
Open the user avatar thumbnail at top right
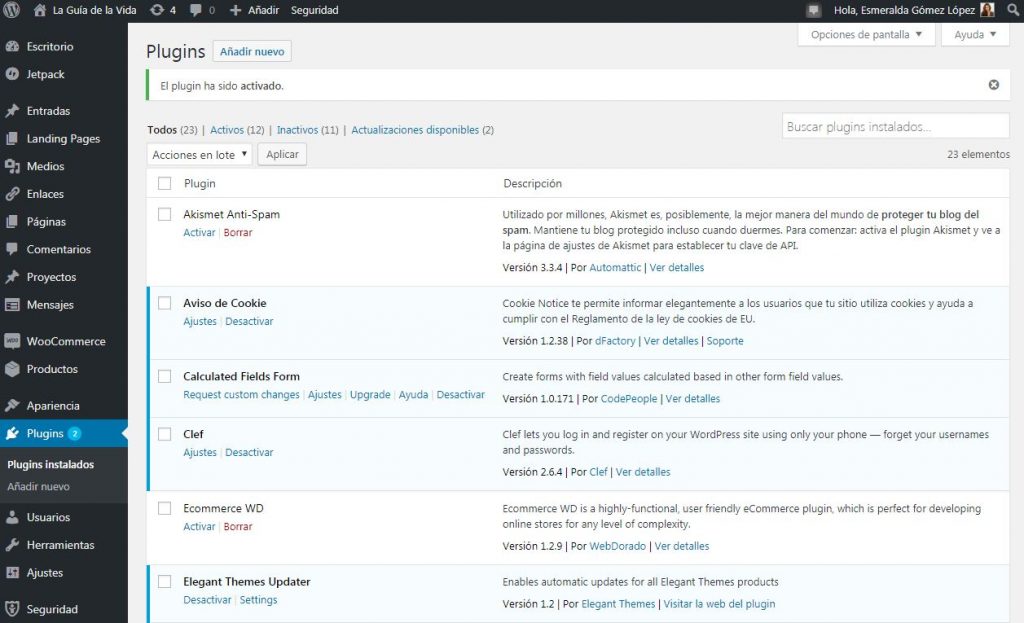point(987,10)
